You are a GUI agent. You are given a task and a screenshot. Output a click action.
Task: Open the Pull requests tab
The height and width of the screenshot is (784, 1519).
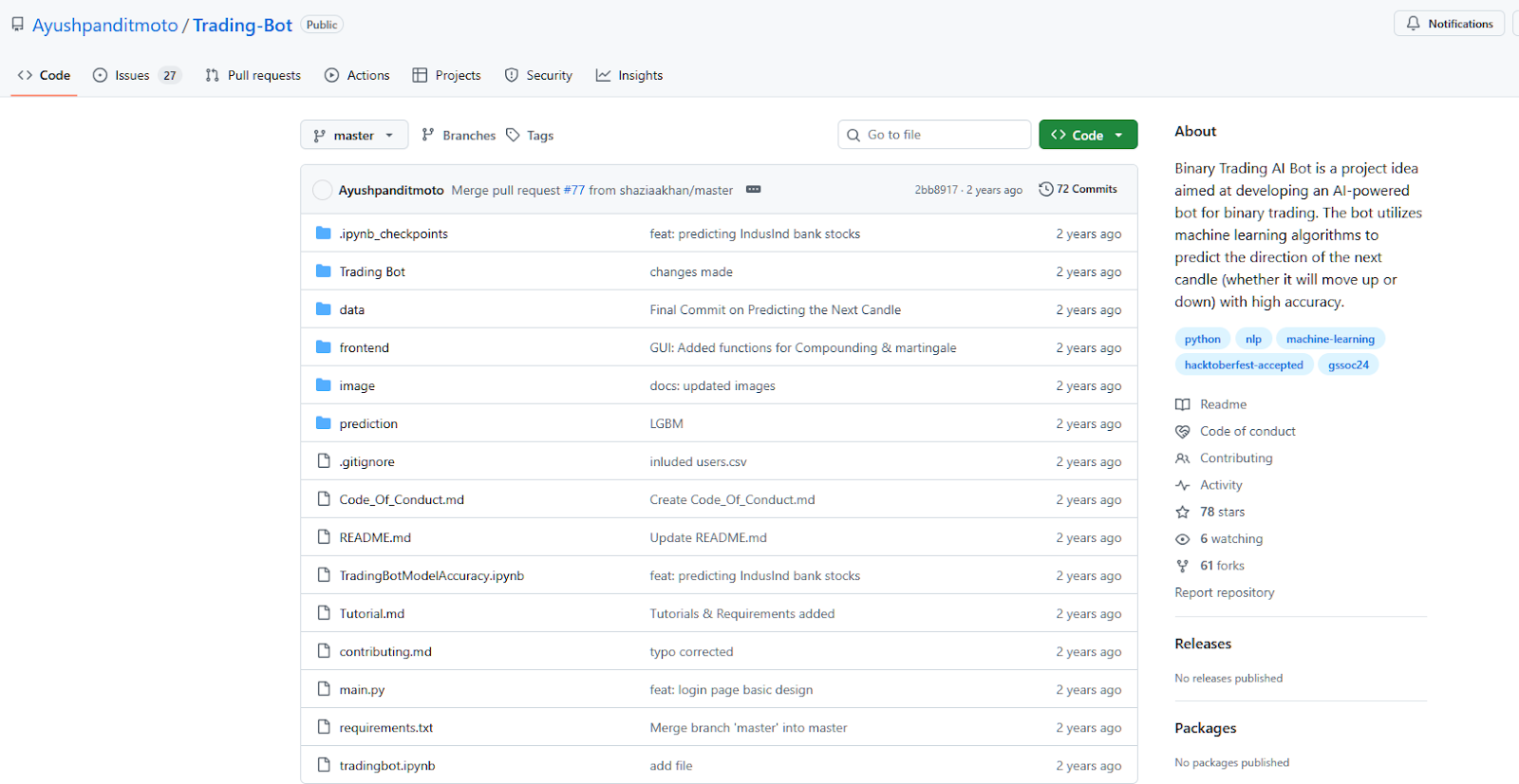click(x=253, y=75)
